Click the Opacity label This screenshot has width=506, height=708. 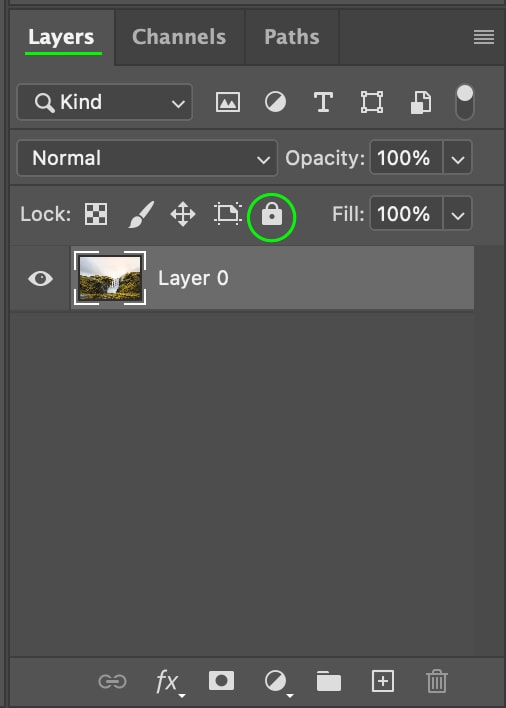(325, 158)
